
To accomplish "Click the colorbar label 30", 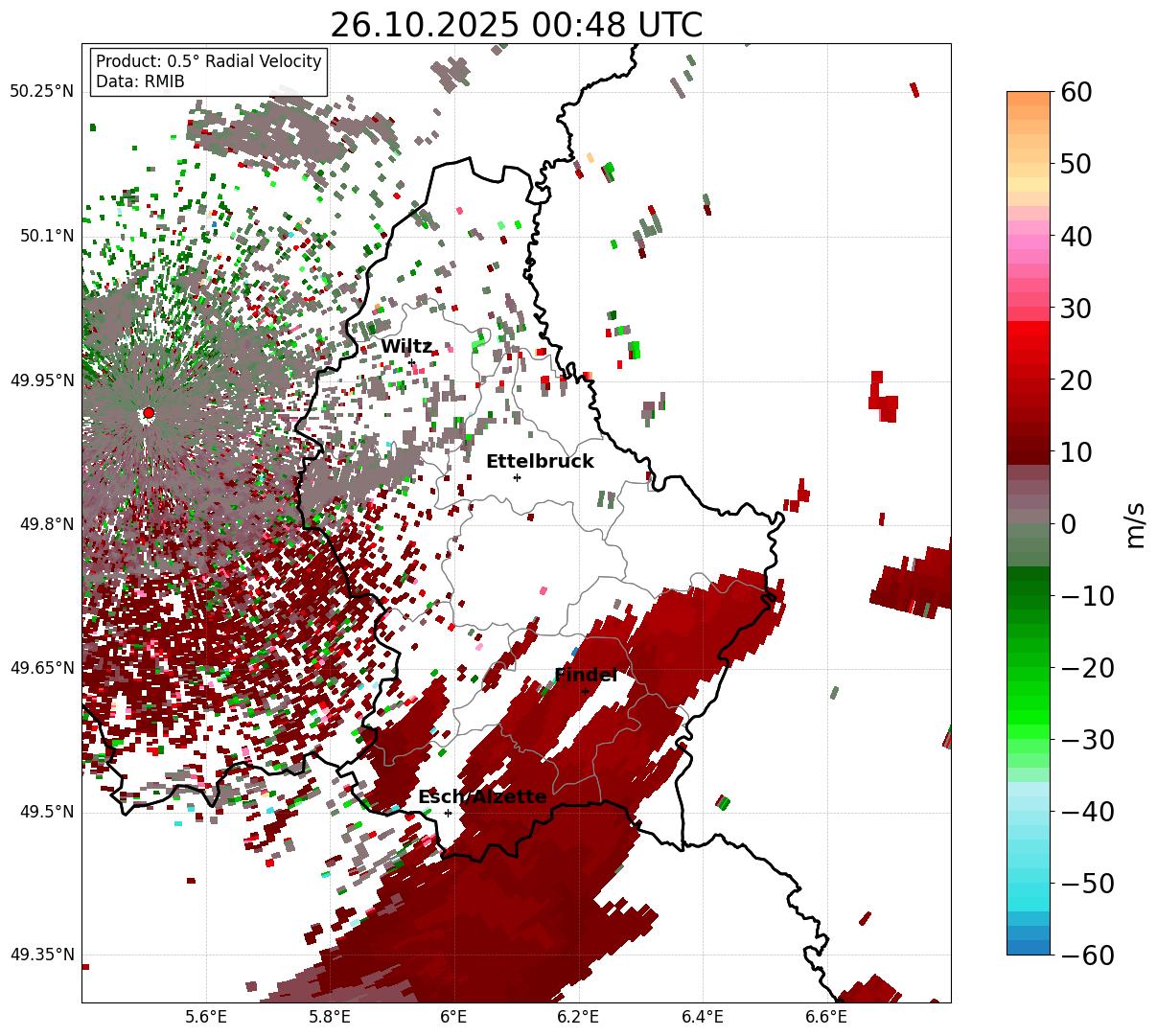I will (x=1076, y=309).
